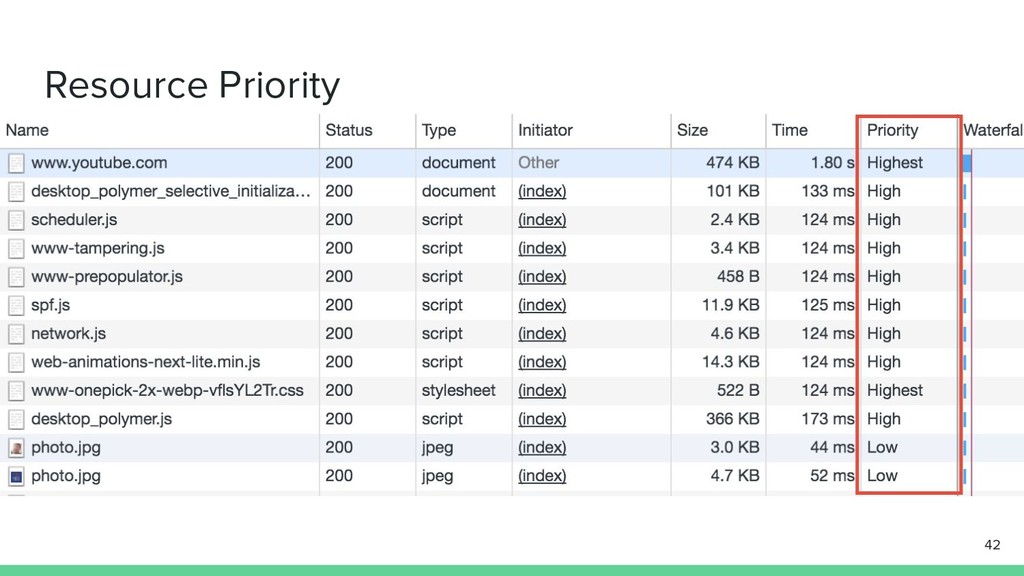Click the desktop_polymer.js file icon
The height and width of the screenshot is (576, 1024).
click(x=16, y=419)
